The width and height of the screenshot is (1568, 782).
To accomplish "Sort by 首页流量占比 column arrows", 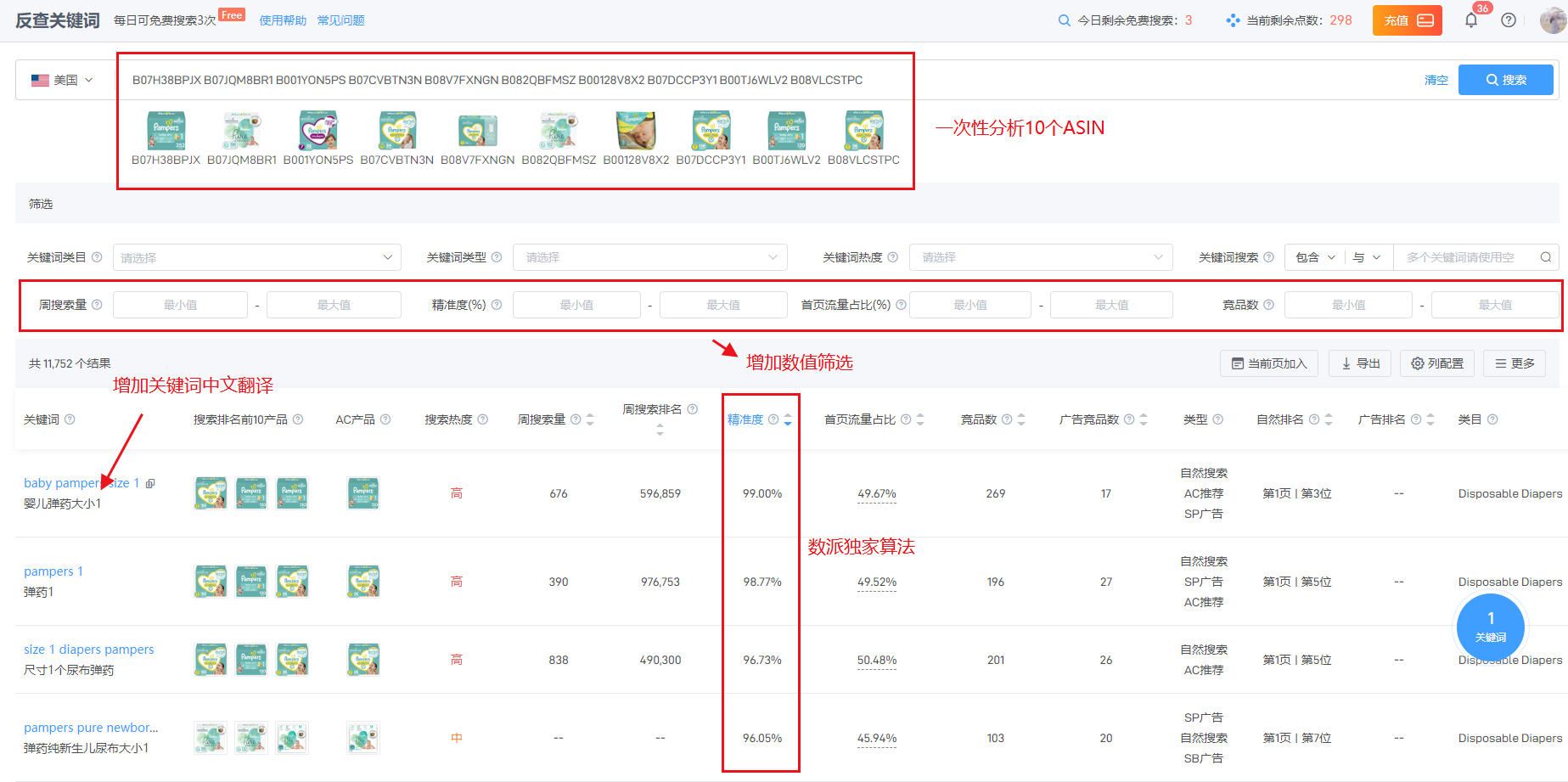I will pos(920,419).
